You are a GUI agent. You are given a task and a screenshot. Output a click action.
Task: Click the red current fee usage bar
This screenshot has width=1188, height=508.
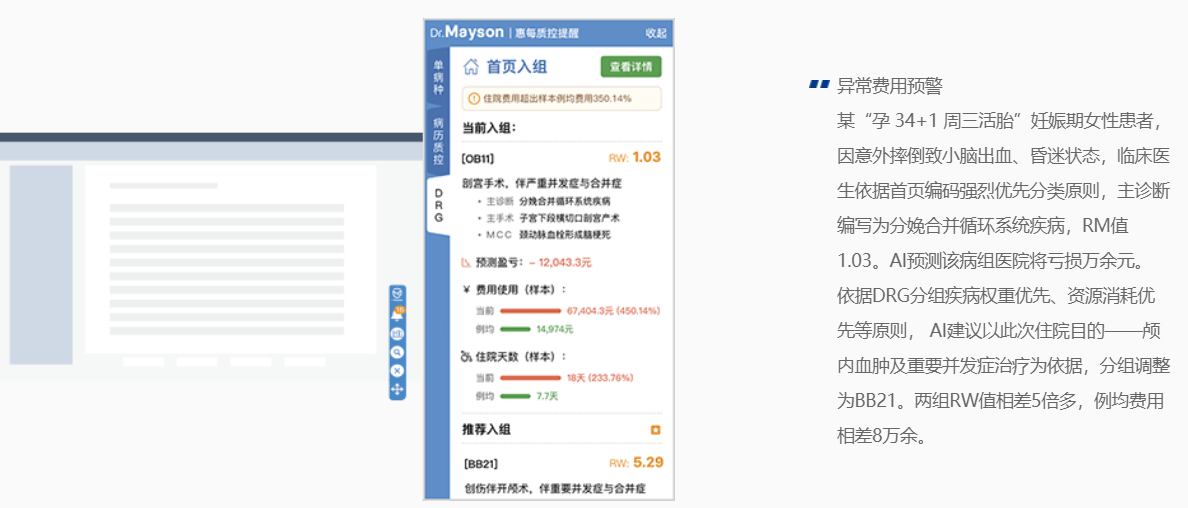530,311
